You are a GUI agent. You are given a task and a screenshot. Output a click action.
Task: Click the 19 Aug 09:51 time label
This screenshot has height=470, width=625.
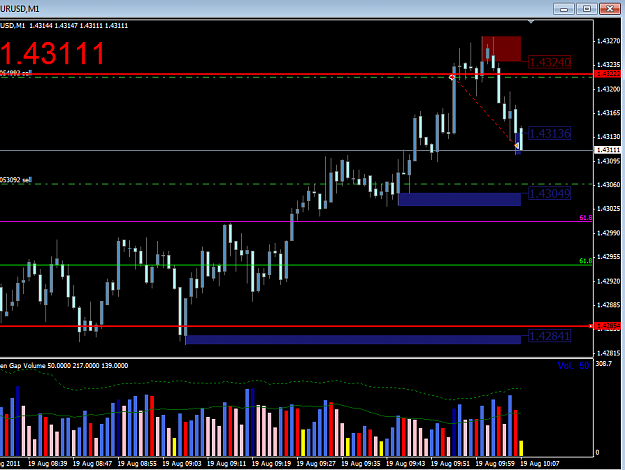pyautogui.click(x=450, y=464)
